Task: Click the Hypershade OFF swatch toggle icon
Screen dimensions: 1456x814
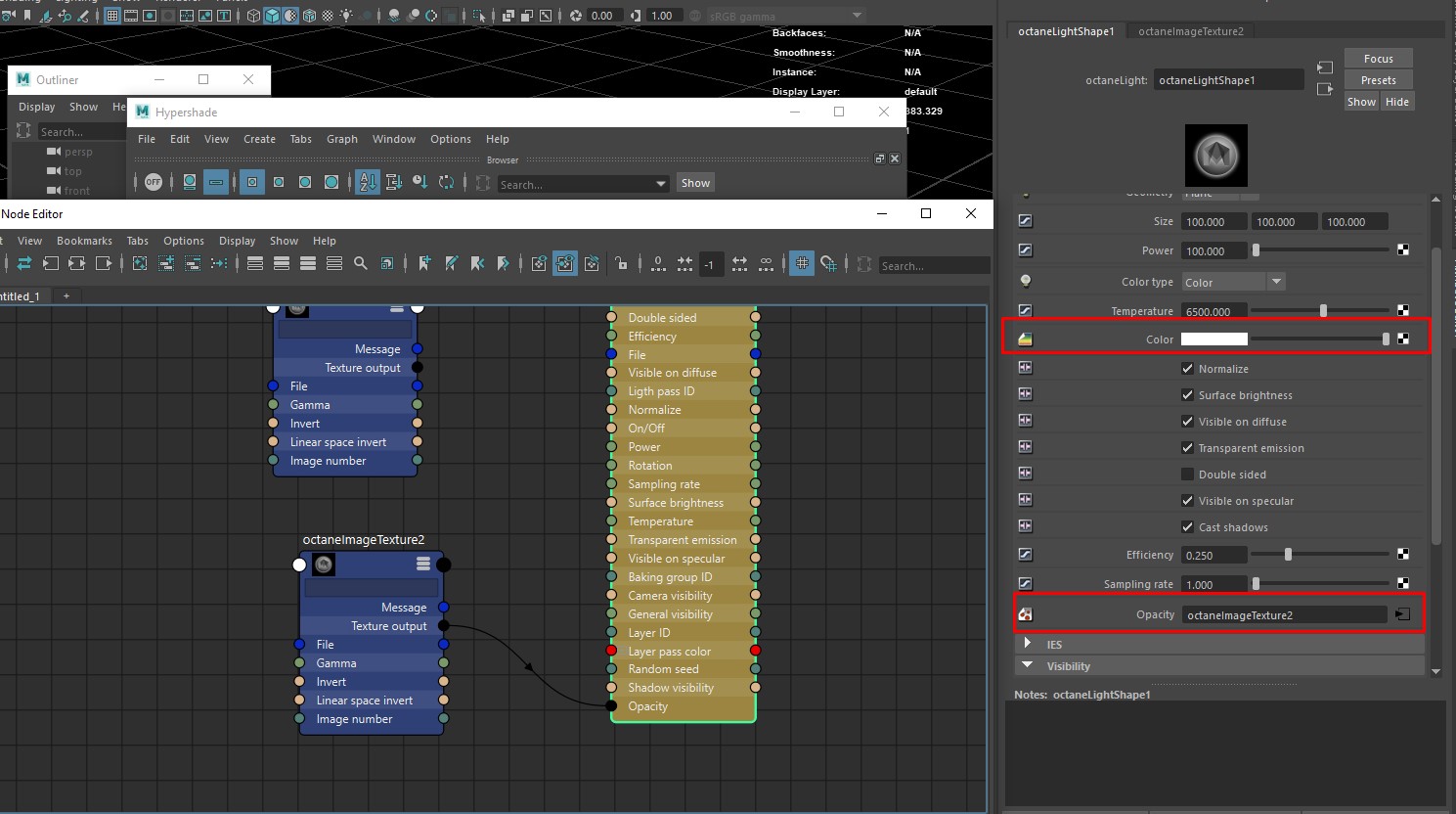Action: pos(154,182)
